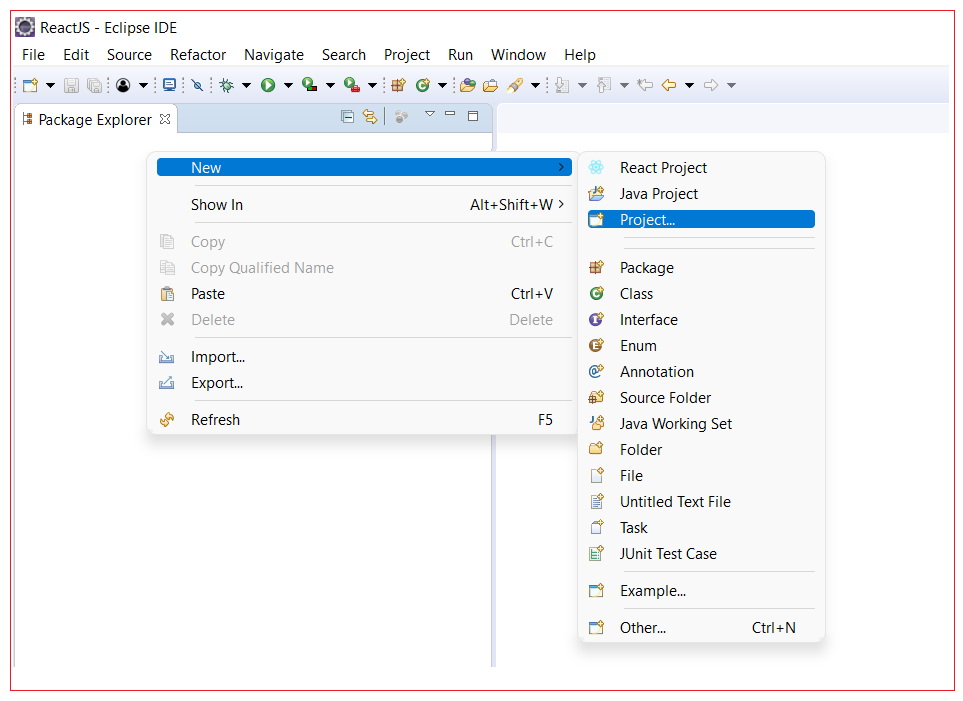Open the External Tools dropdown arrow
The width and height of the screenshot is (963, 701).
pos(372,85)
